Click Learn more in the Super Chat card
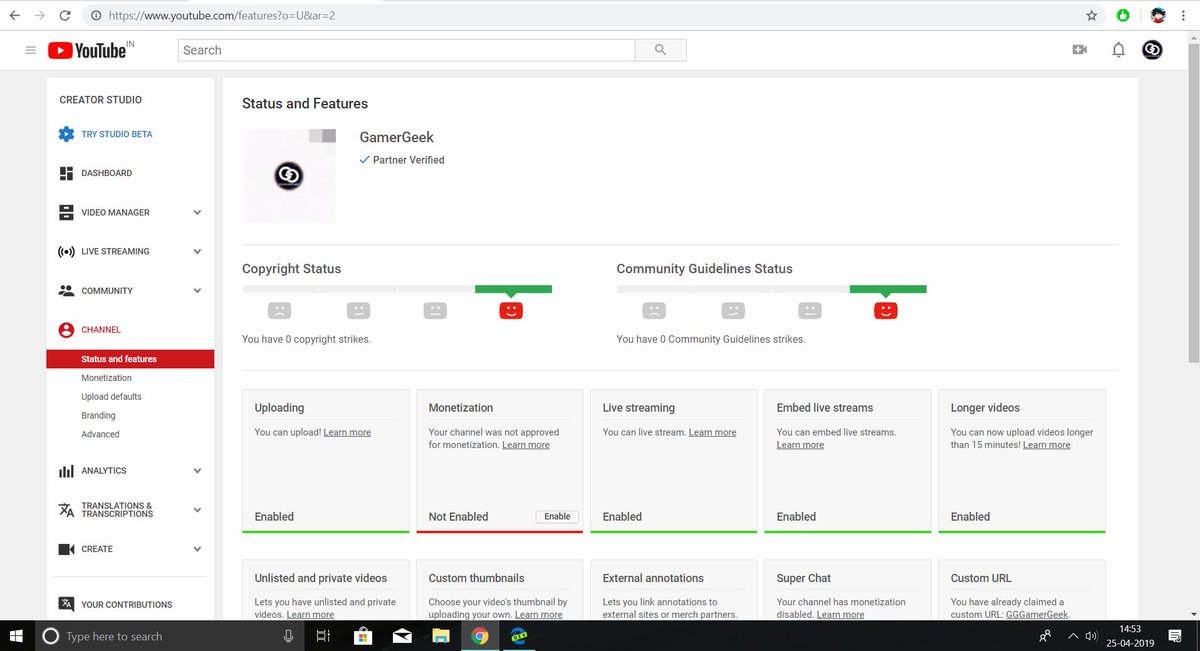 pyautogui.click(x=840, y=614)
